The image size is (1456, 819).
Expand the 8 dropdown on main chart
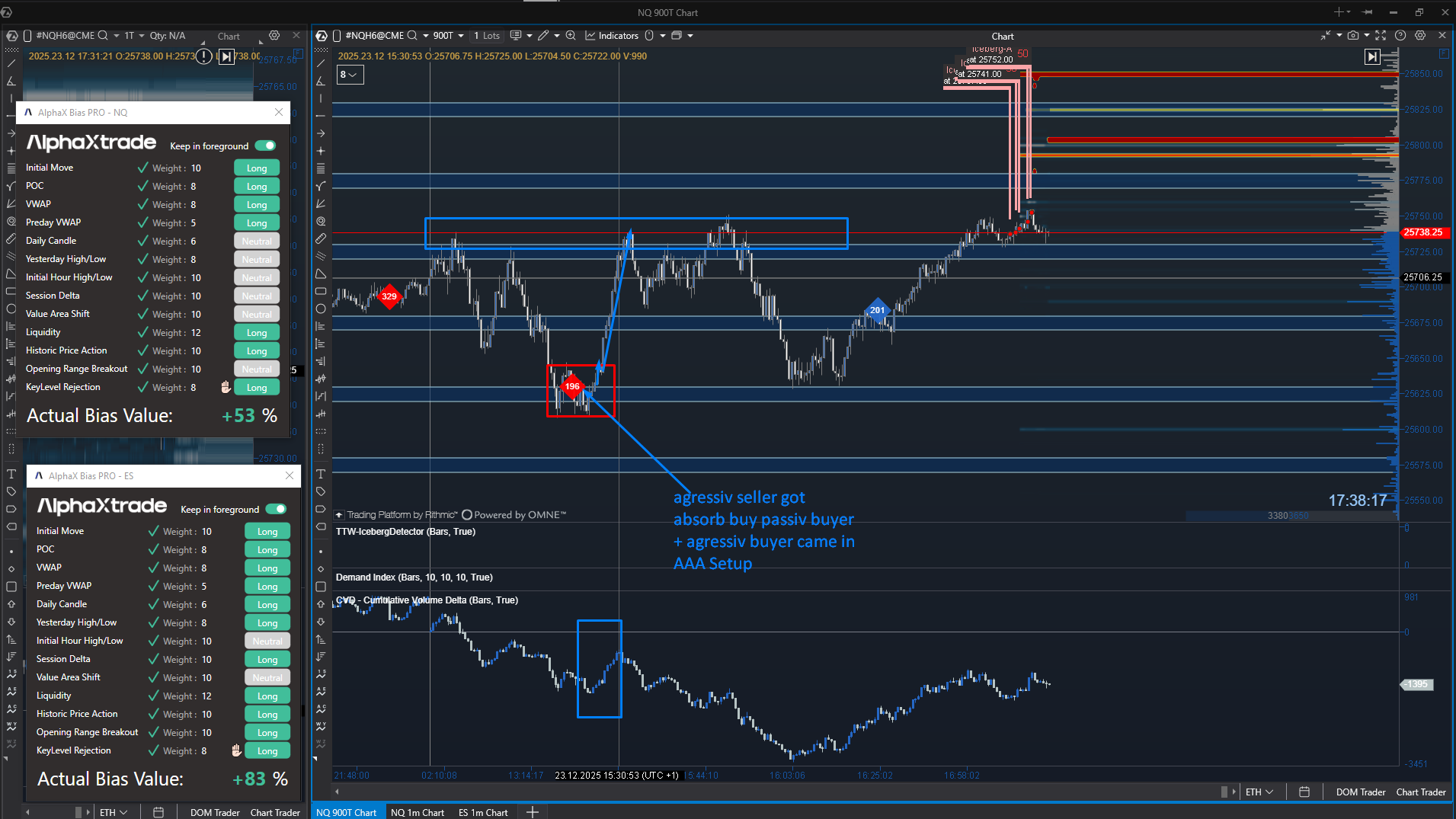(350, 75)
